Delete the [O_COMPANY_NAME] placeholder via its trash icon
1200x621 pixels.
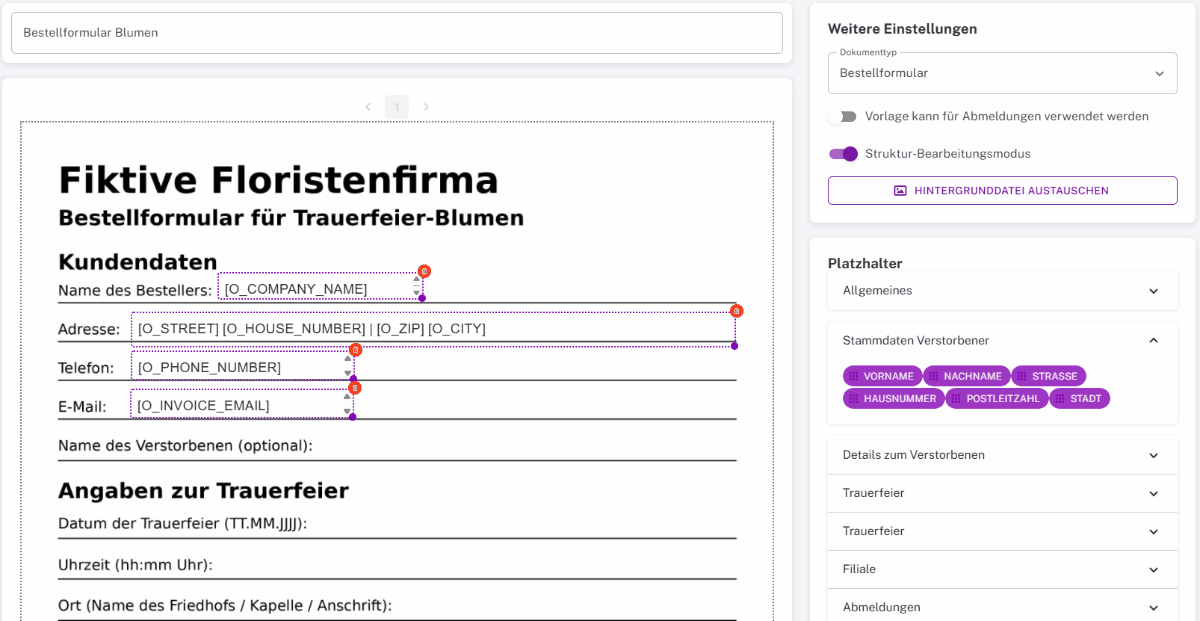pyautogui.click(x=423, y=271)
